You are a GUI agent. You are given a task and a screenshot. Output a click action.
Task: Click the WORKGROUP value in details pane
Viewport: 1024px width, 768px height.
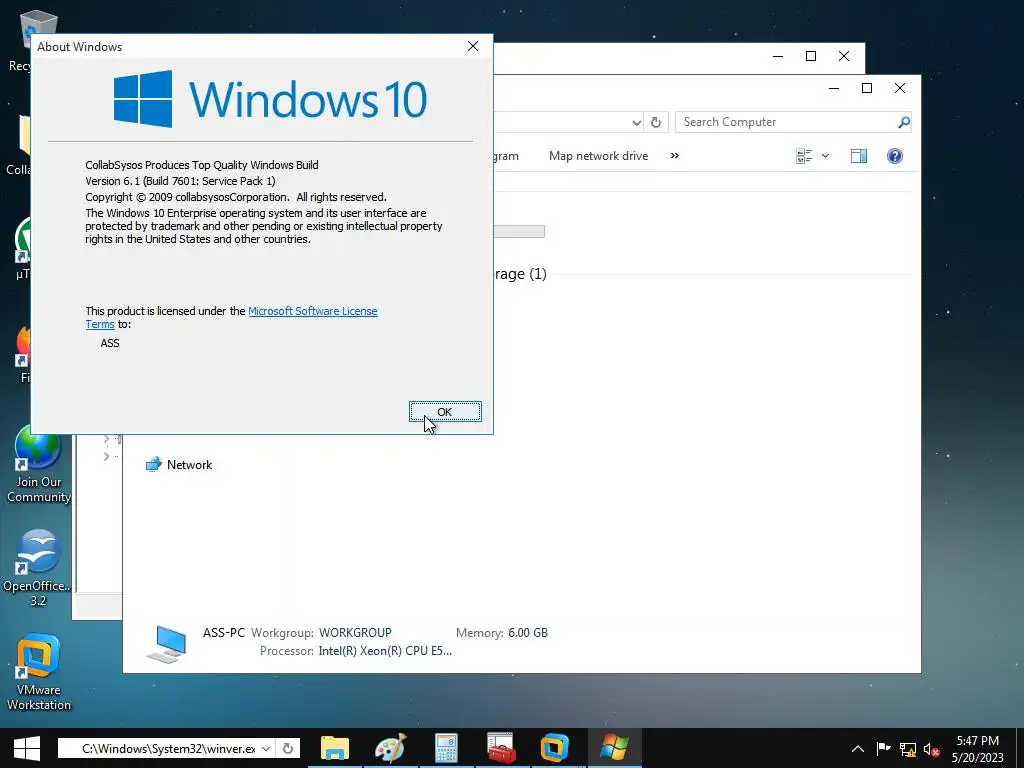(355, 633)
